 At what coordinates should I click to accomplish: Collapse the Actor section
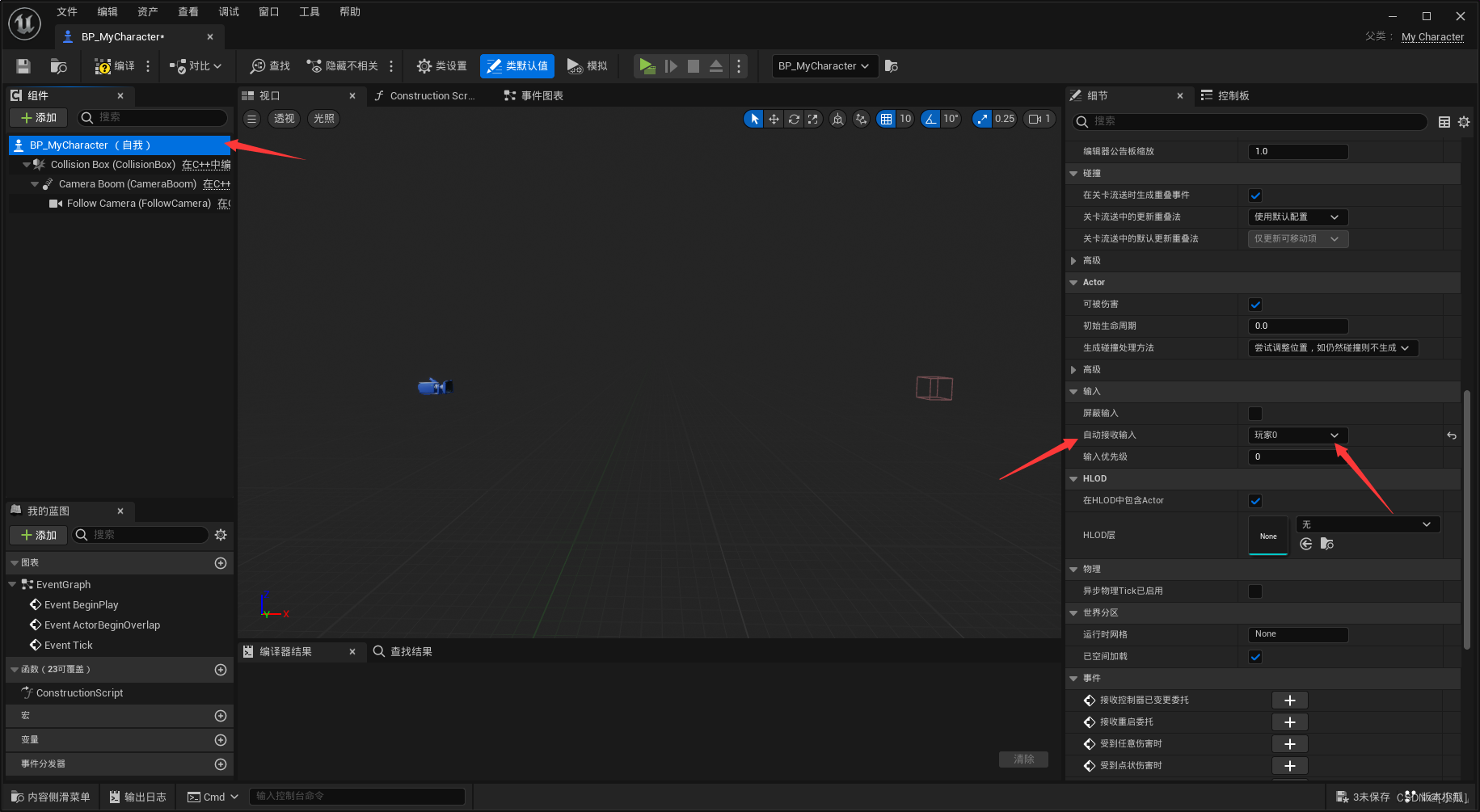click(1073, 283)
